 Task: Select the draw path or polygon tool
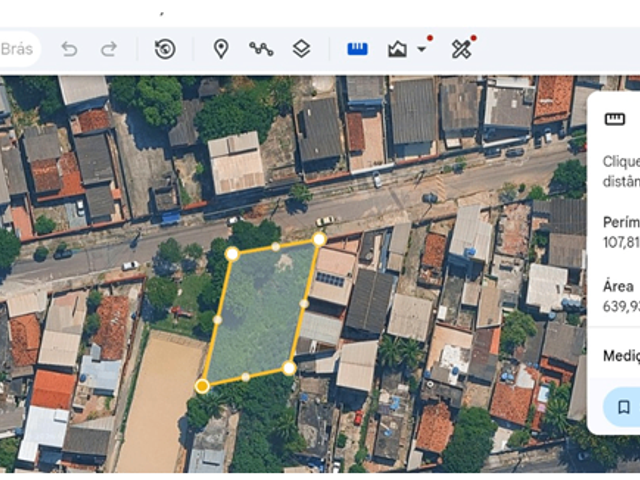pos(261,49)
